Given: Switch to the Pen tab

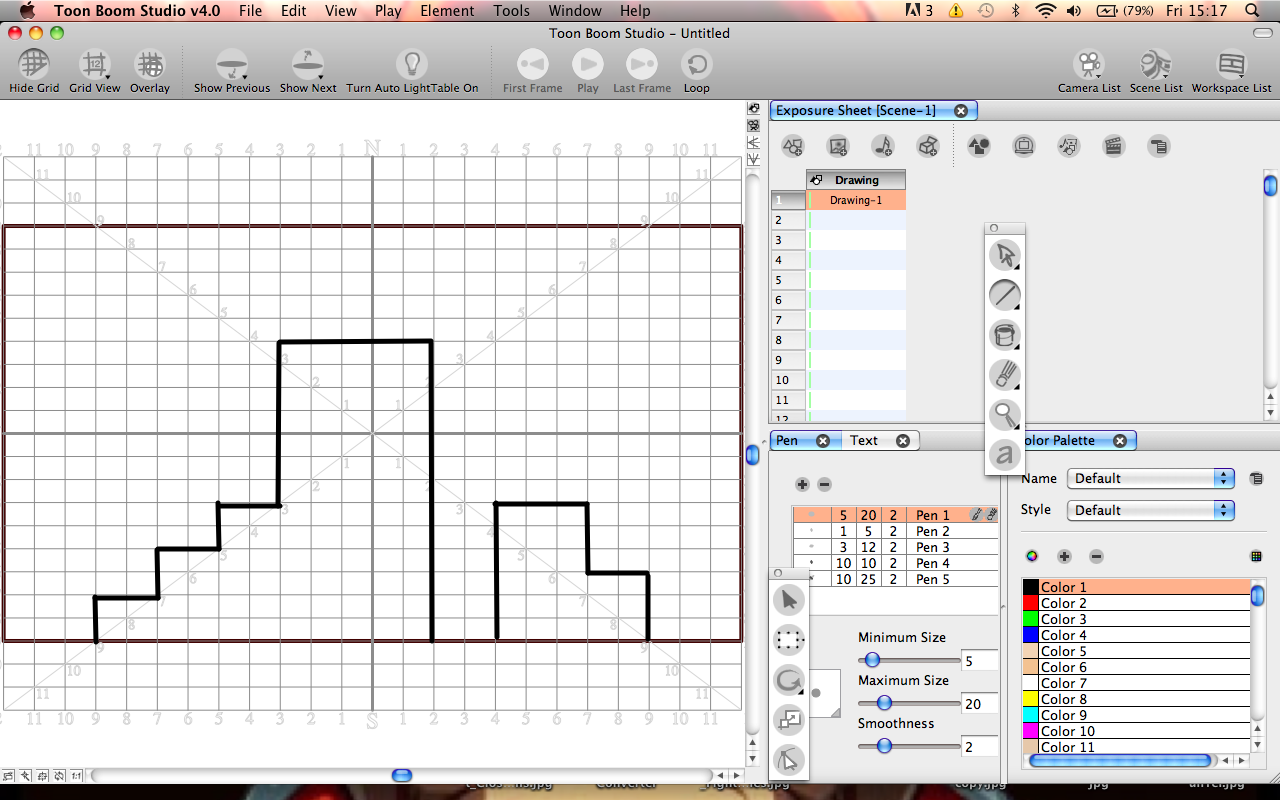Looking at the screenshot, I should (x=787, y=440).
